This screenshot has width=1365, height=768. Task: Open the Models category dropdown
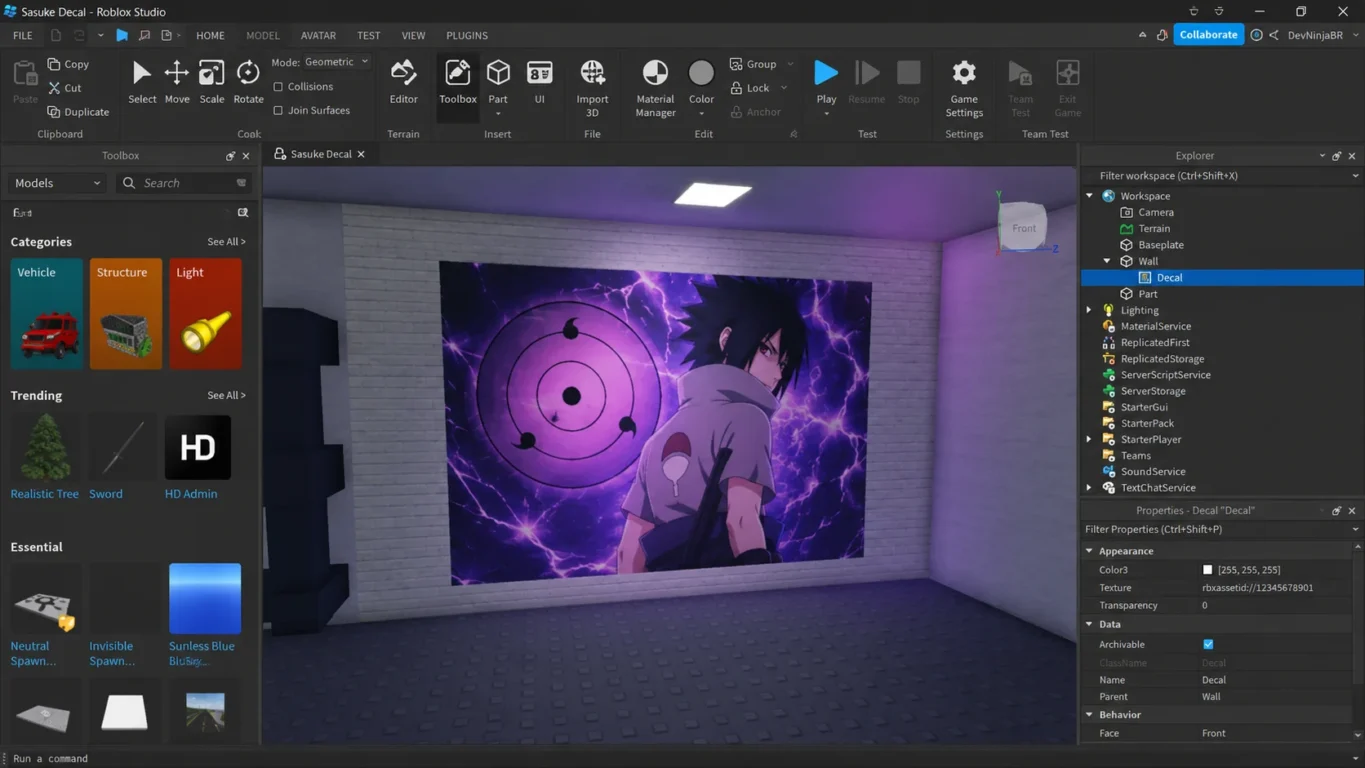coord(58,183)
